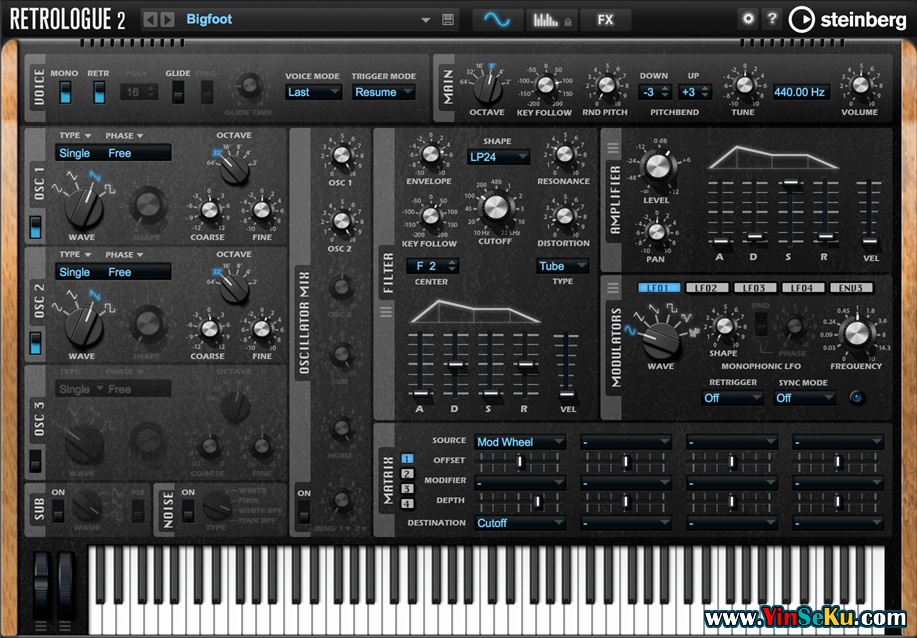Viewport: 917px width, 638px height.
Task: Load the previous preset with the left arrow
Action: (x=150, y=20)
